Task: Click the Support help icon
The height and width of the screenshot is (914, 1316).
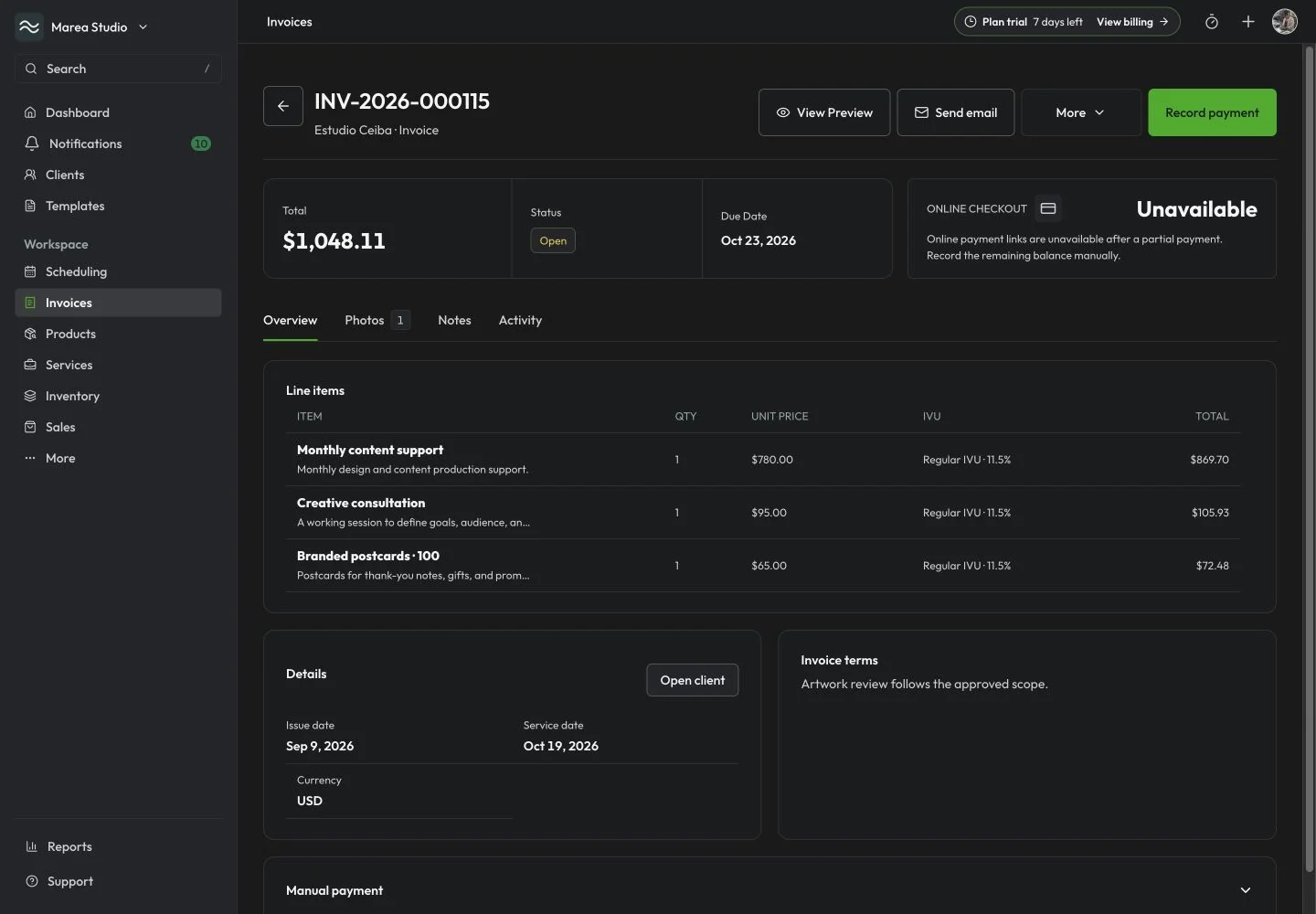Action: 32,881
